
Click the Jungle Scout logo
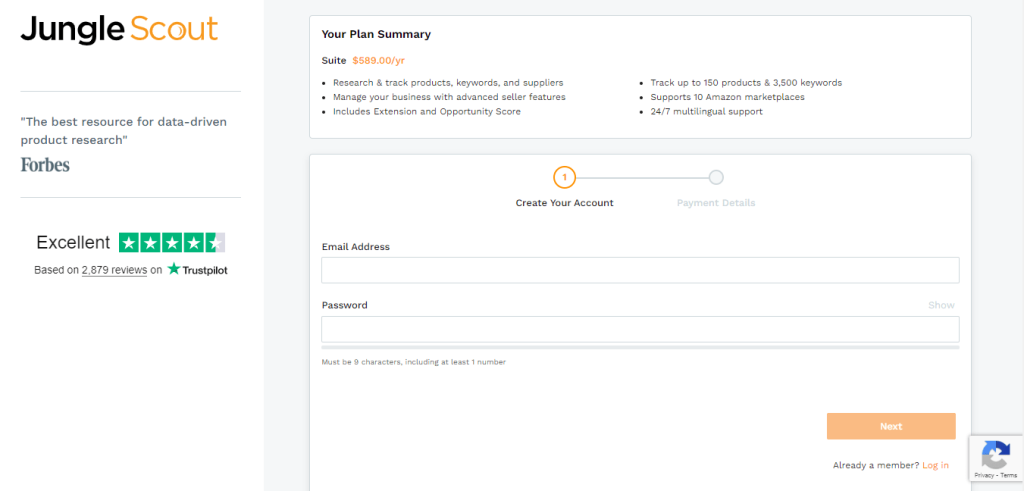119,29
